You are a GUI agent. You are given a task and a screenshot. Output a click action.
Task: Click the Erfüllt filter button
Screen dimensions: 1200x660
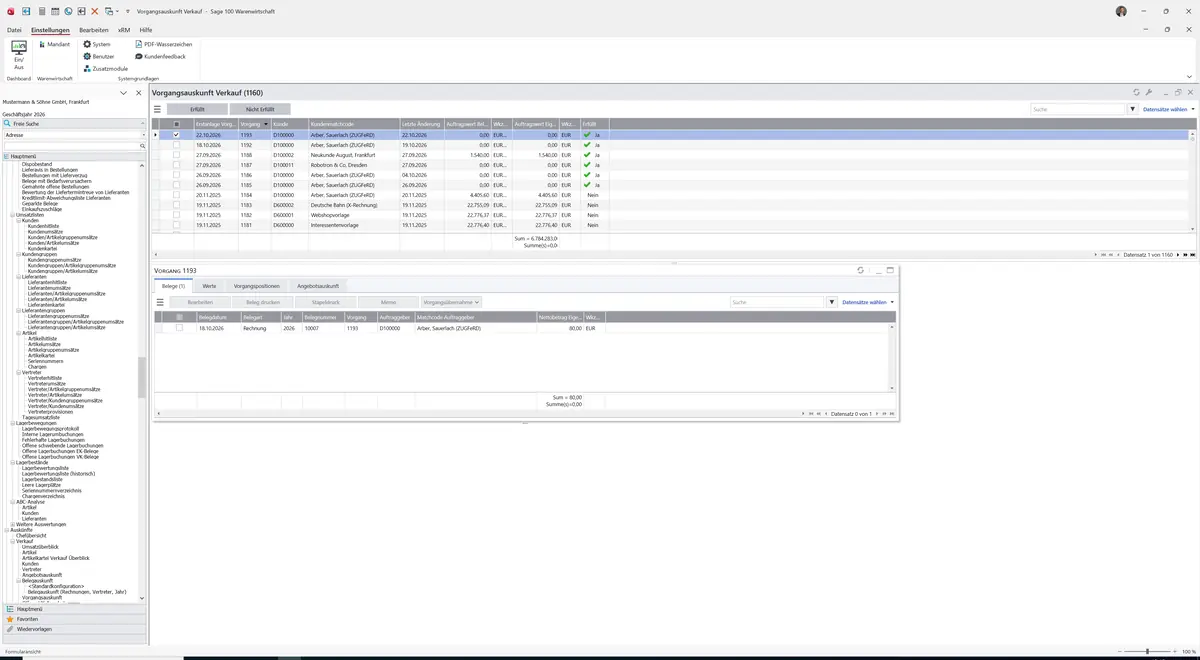197,109
